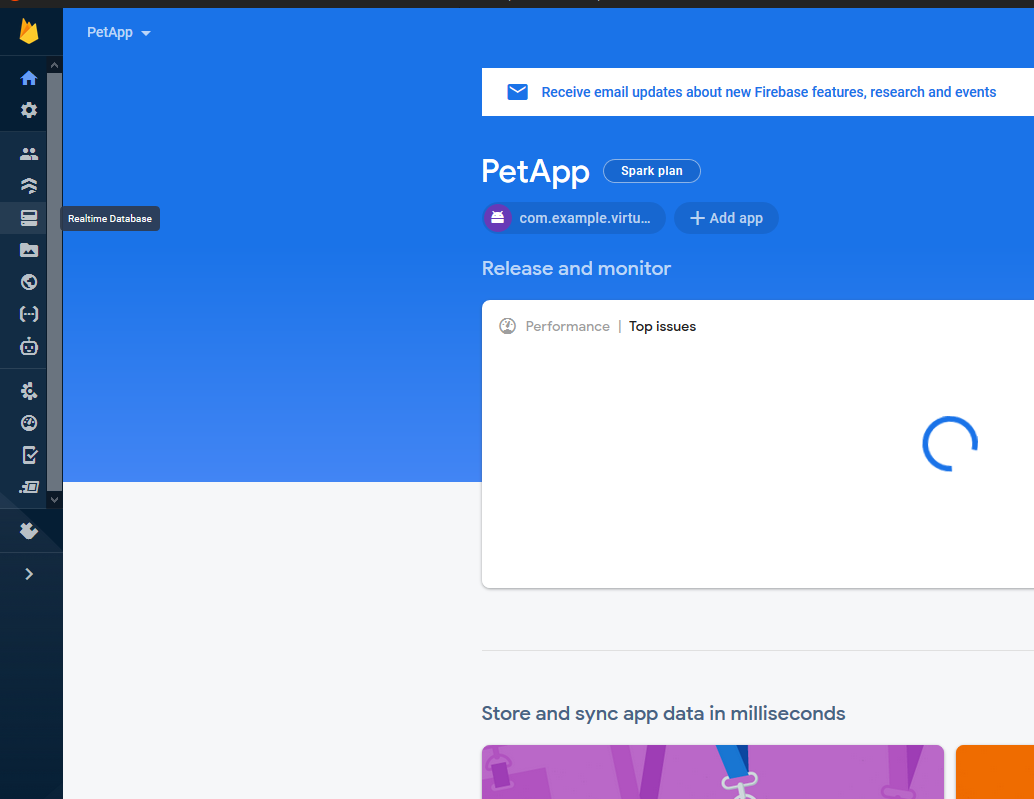Open Extensions icon in sidebar
This screenshot has height=799, width=1034.
click(29, 531)
